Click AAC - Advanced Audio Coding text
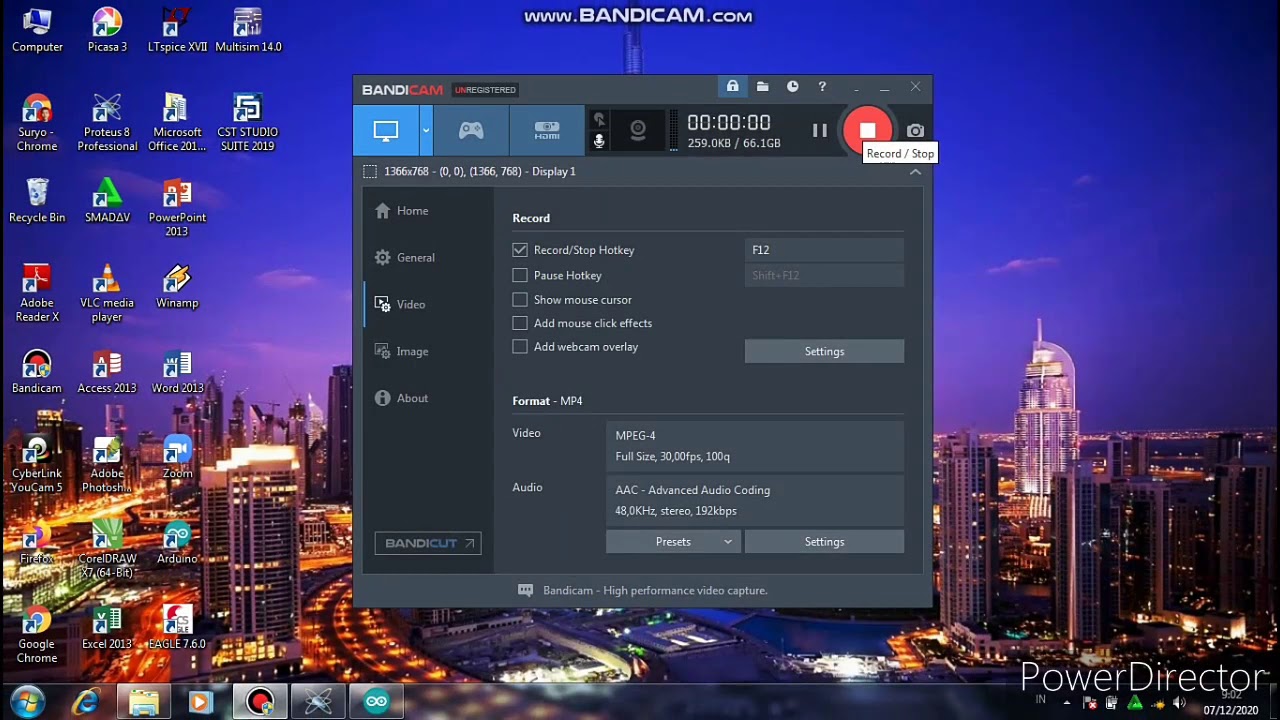1280x720 pixels. [x=693, y=490]
